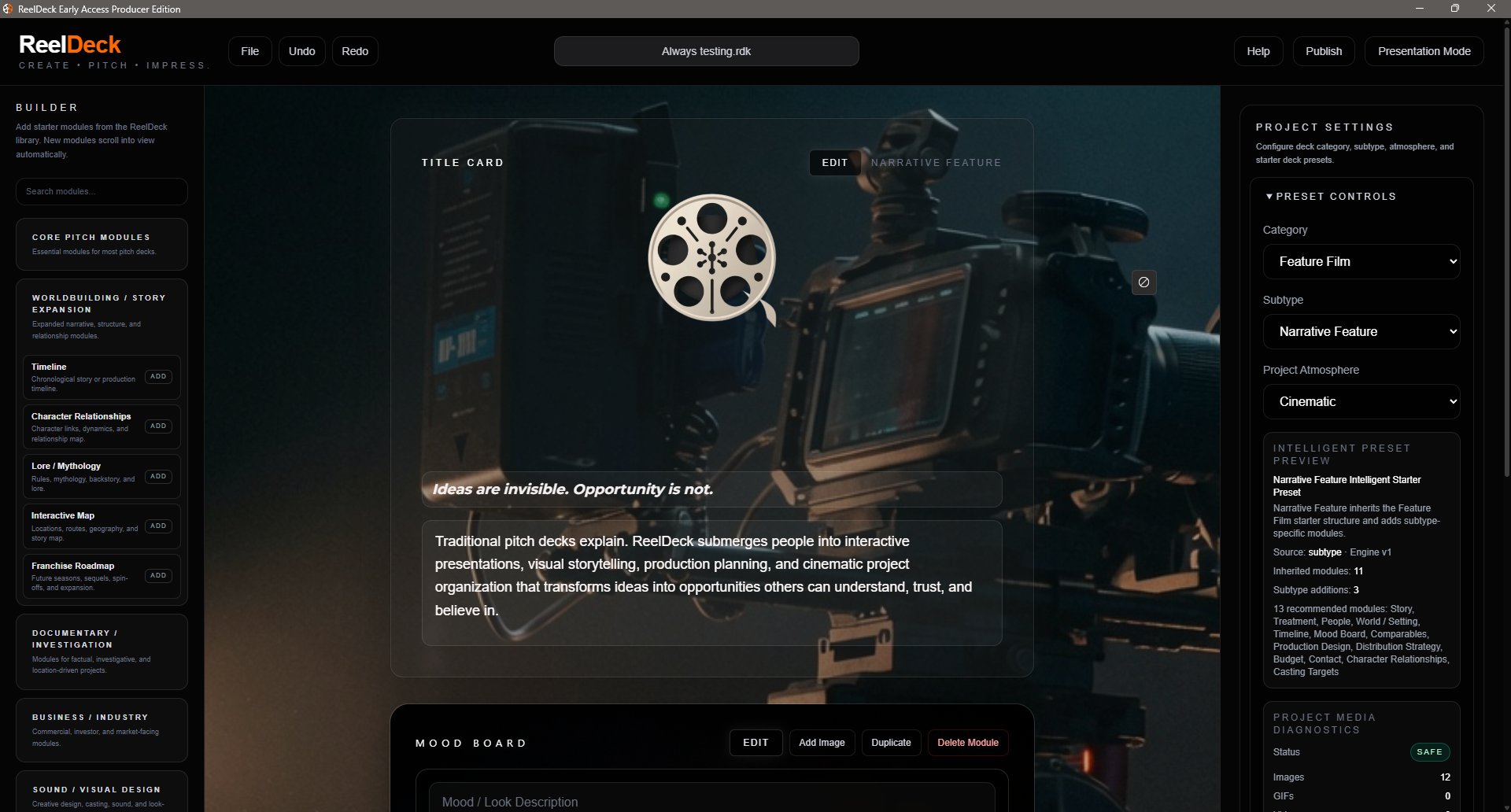Open the Project Atmosphere dropdown showing Cinematic
This screenshot has width=1511, height=812.
(x=1361, y=402)
